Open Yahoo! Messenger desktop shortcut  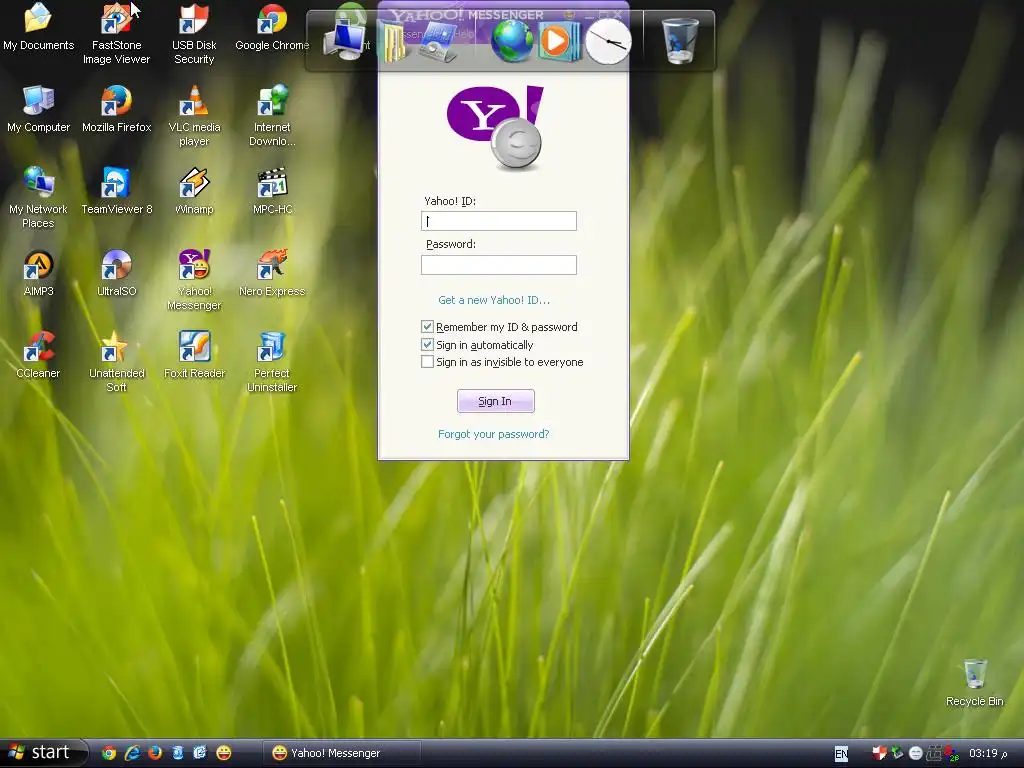194,280
